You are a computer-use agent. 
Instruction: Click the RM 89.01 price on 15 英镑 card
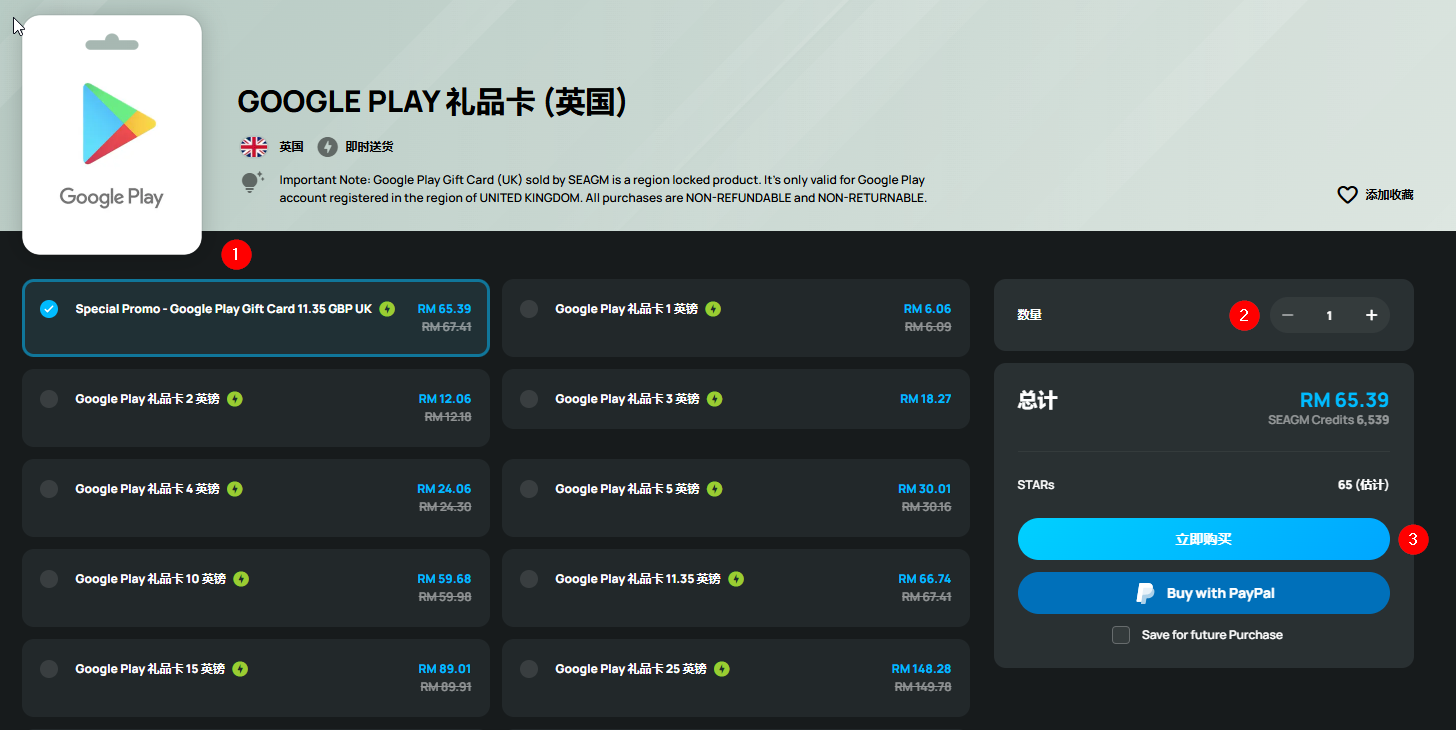pyautogui.click(x=445, y=669)
